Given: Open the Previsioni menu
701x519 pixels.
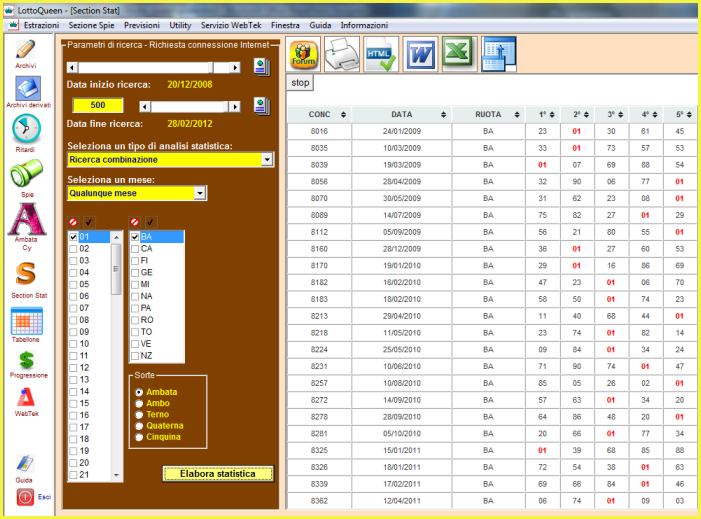Looking at the screenshot, I should (x=142, y=25).
